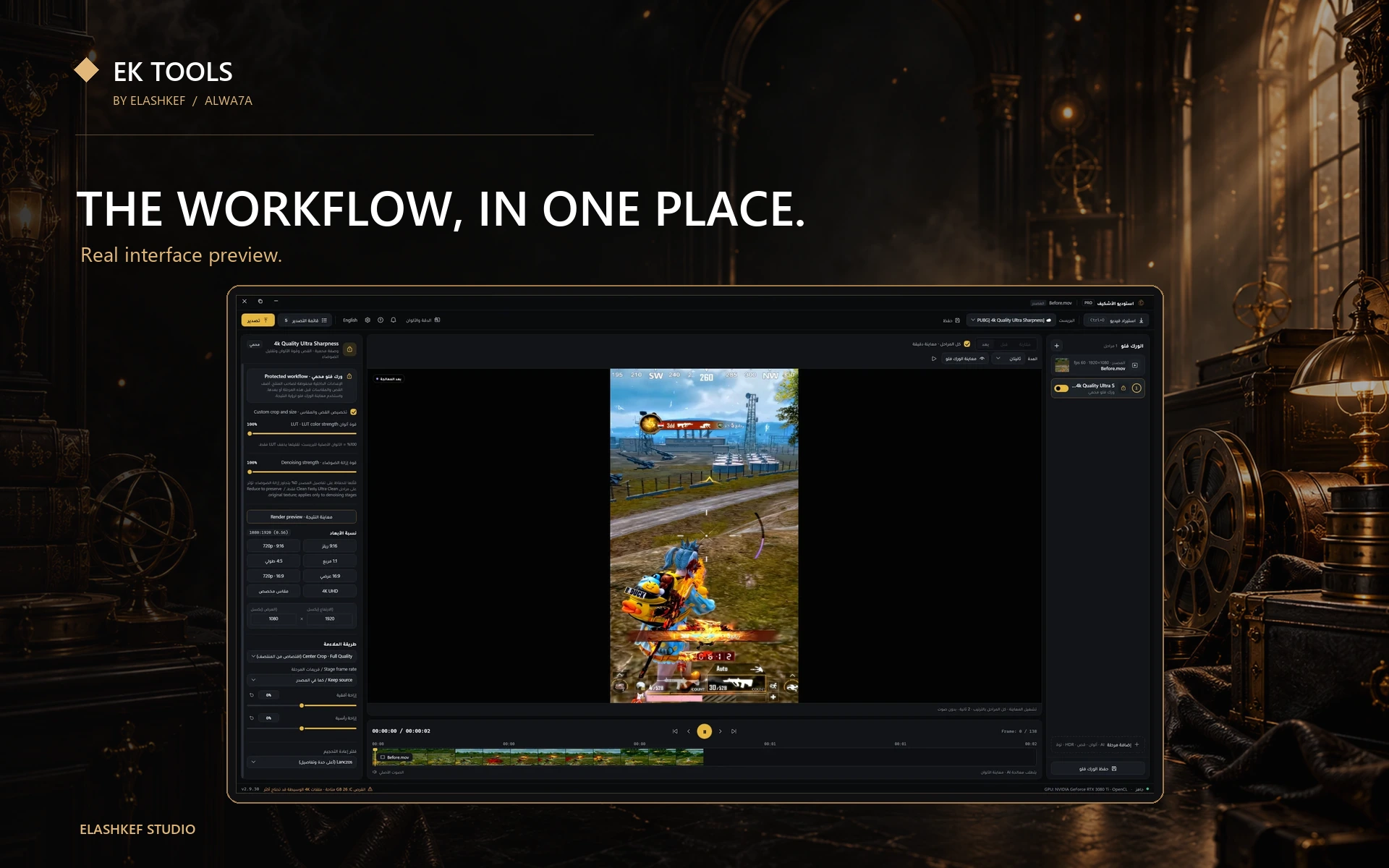Screen dimensions: 1389x868
Task: Select the Before preview tab
Action: 1004,344
